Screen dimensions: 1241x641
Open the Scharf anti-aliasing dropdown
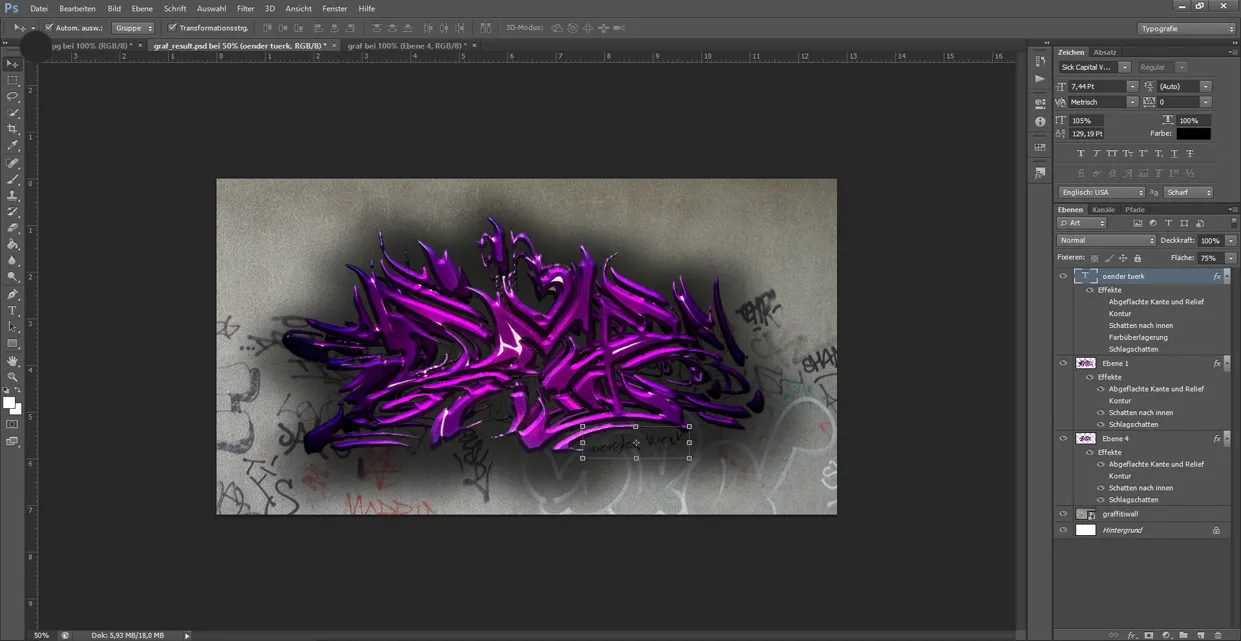(x=1188, y=192)
